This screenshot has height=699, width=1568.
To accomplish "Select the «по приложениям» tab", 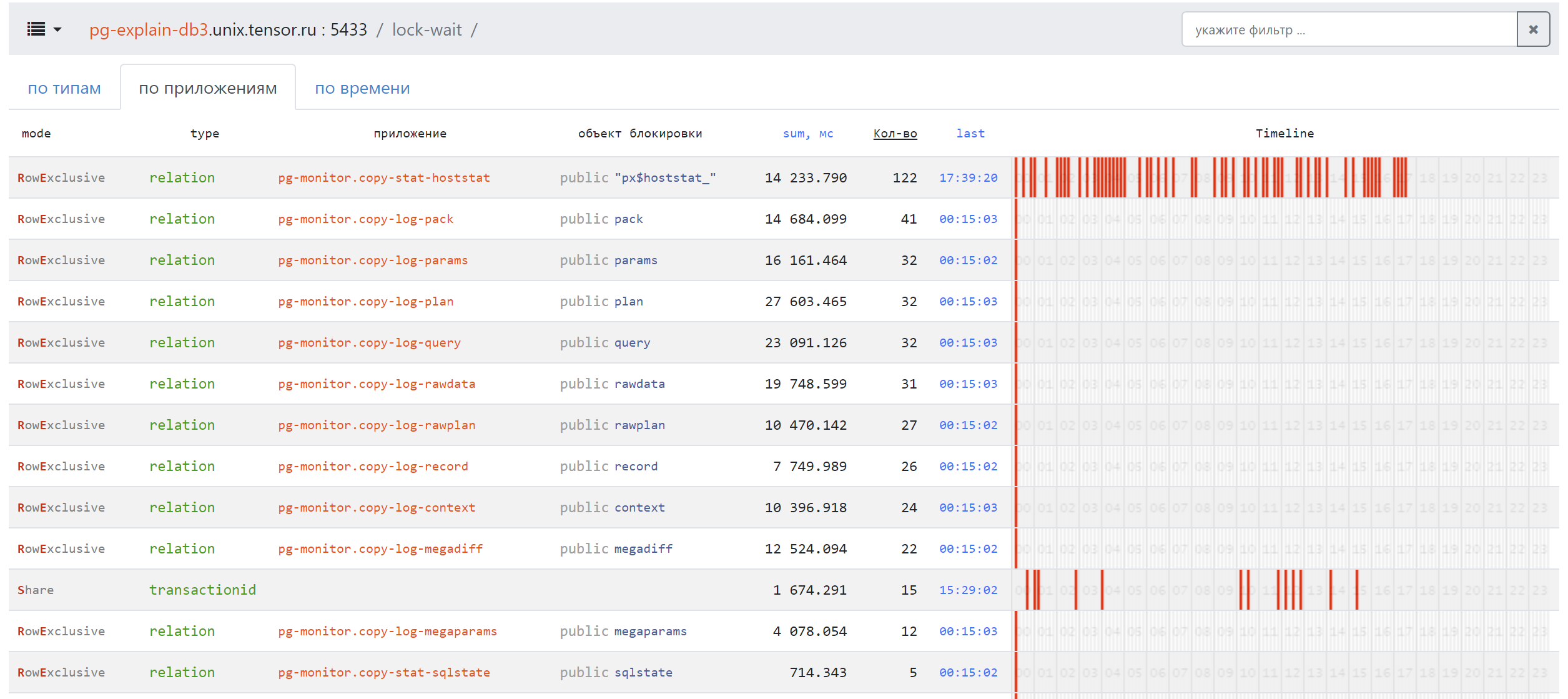I will click(x=207, y=88).
